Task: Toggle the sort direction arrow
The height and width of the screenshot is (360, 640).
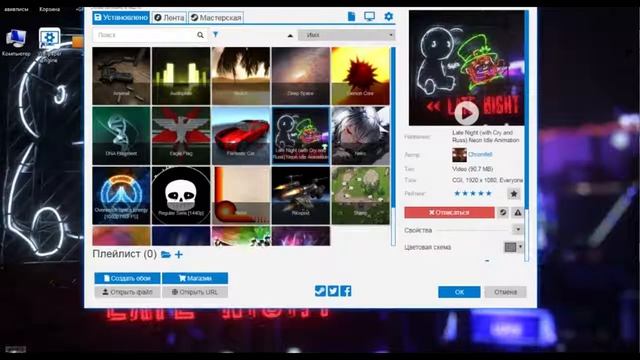Action: (x=290, y=36)
